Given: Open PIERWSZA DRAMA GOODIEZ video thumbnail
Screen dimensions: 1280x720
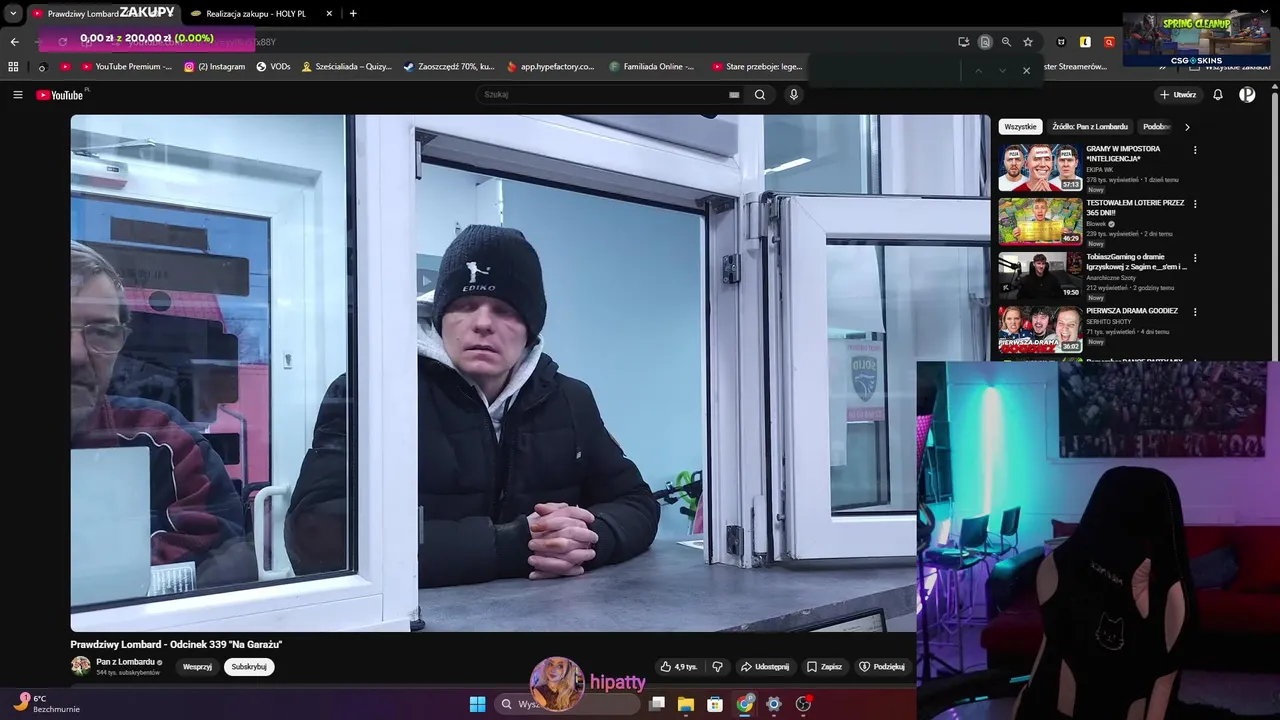Looking at the screenshot, I should coord(1040,330).
